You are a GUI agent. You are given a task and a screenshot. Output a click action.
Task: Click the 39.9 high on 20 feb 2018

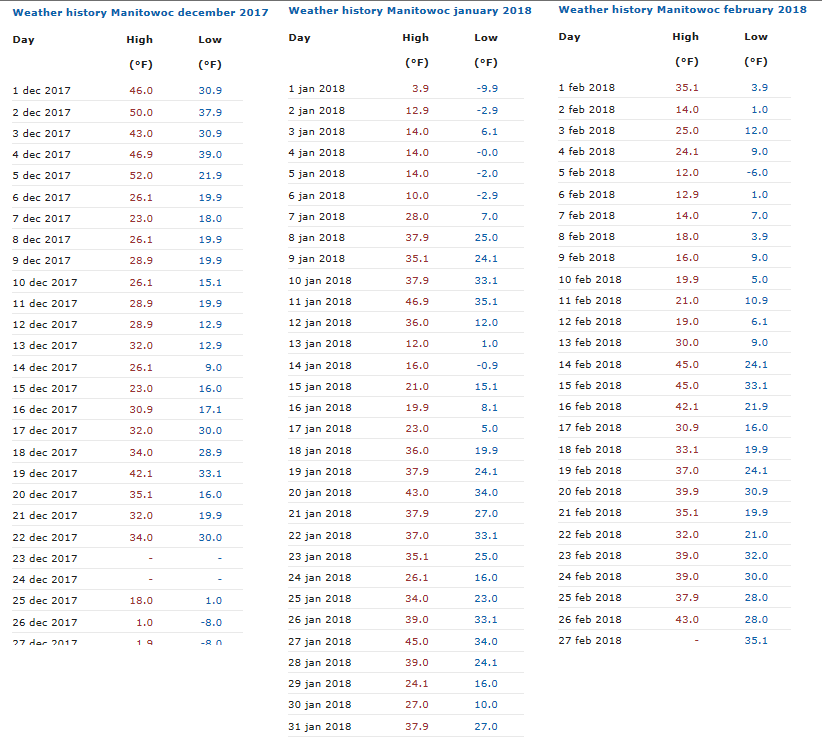(687, 491)
